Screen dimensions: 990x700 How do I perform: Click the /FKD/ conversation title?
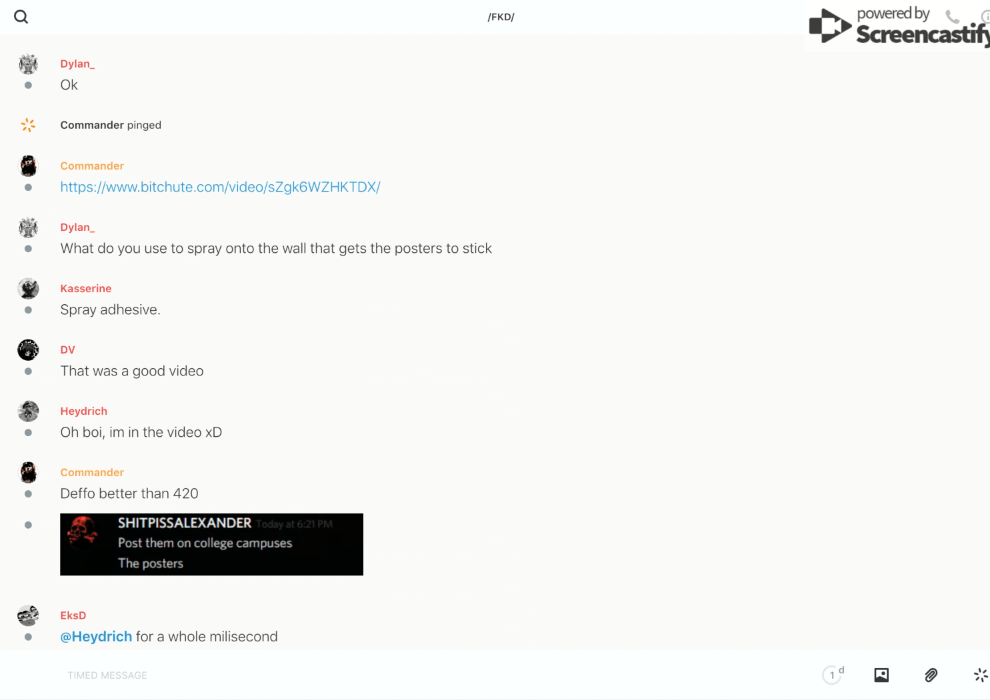(500, 17)
